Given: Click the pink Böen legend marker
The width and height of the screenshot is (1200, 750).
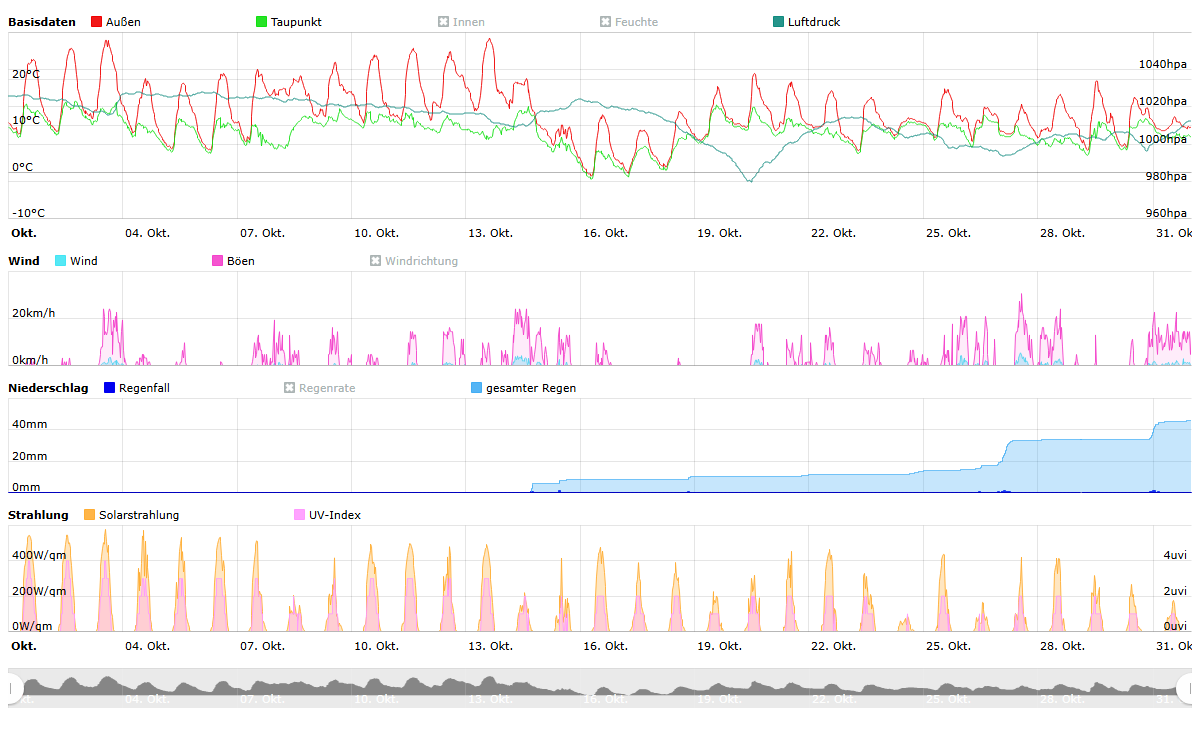Looking at the screenshot, I should [x=218, y=261].
